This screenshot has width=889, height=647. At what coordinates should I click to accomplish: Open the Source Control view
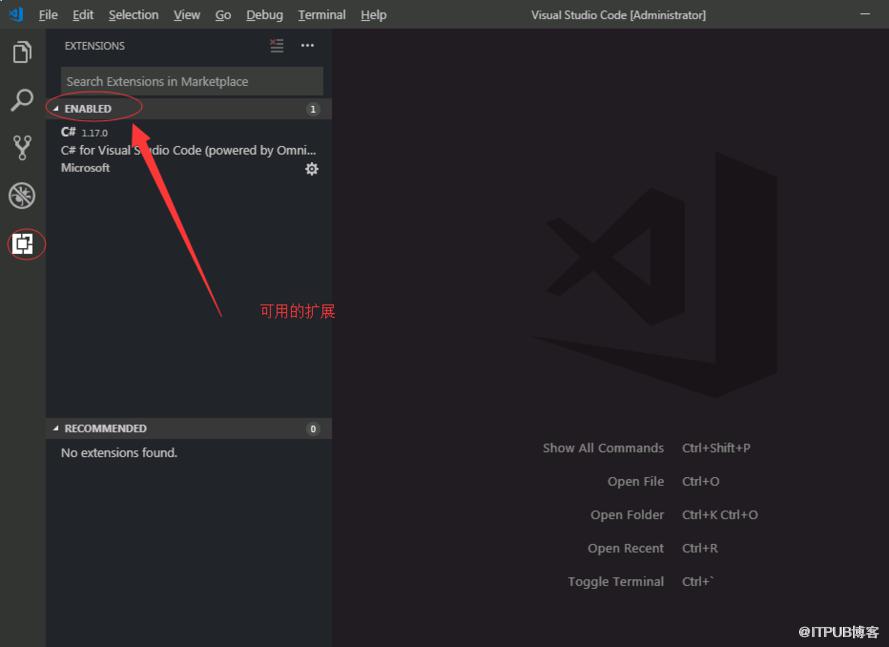[x=22, y=147]
